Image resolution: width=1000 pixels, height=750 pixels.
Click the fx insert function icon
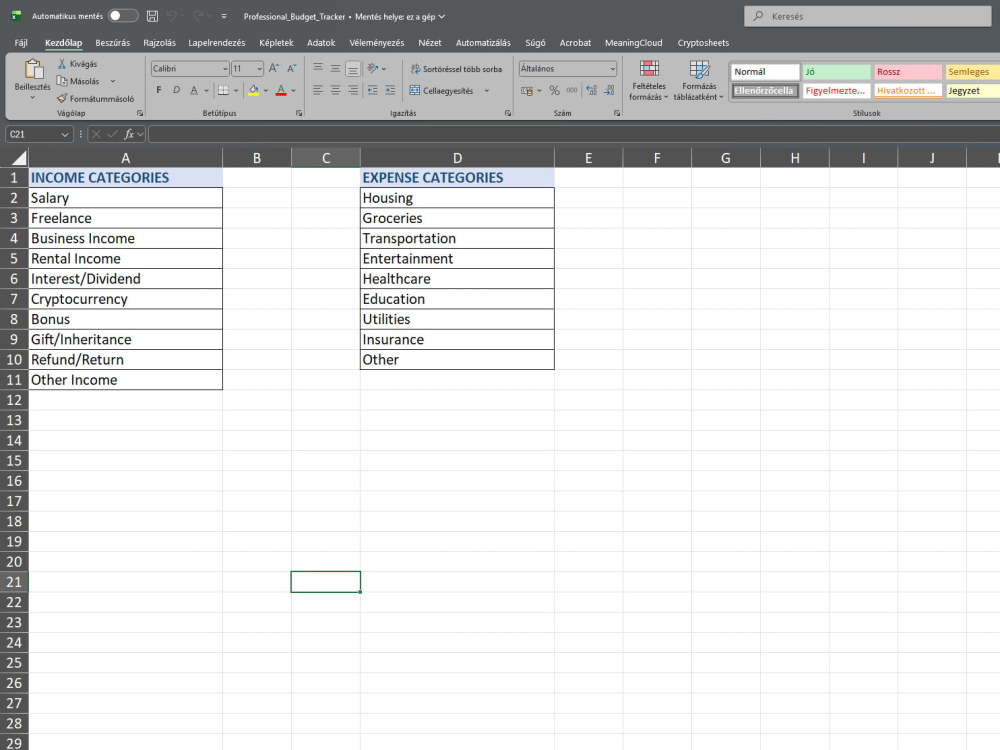point(129,134)
